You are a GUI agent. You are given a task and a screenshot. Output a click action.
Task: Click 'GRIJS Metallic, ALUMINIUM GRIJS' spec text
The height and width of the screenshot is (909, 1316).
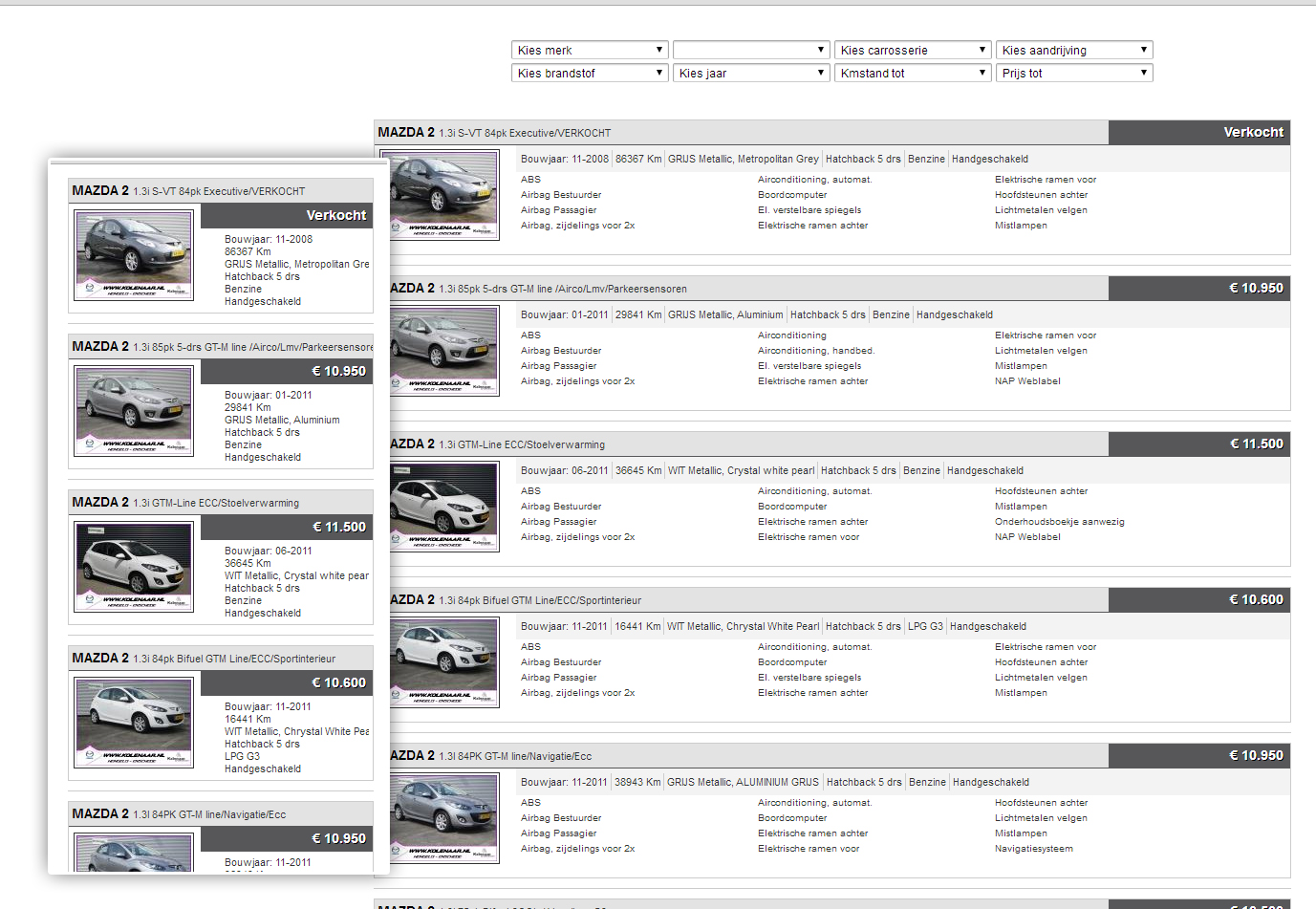click(743, 783)
